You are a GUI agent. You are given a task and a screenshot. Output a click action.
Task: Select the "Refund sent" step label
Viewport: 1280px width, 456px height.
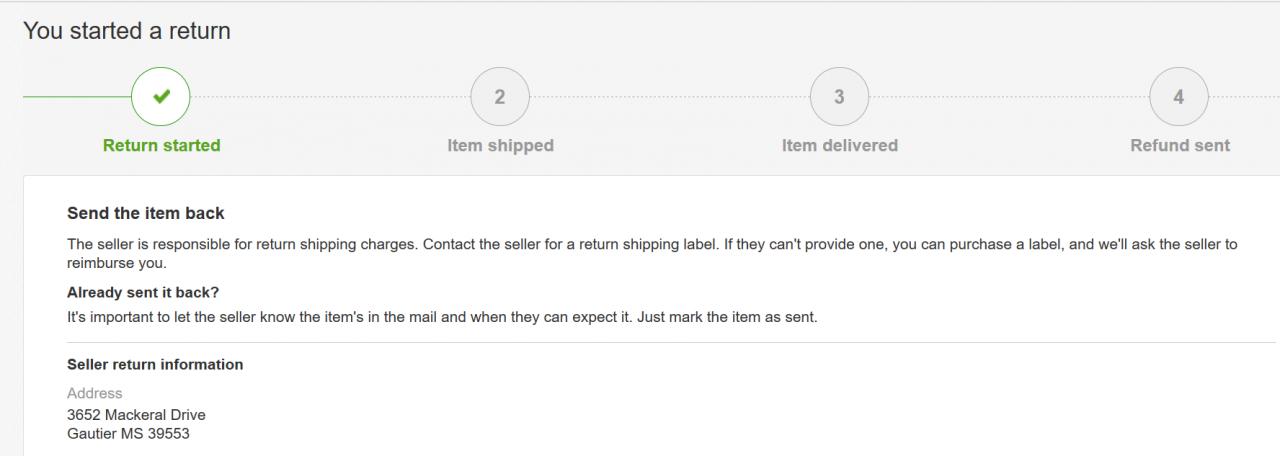click(1180, 145)
